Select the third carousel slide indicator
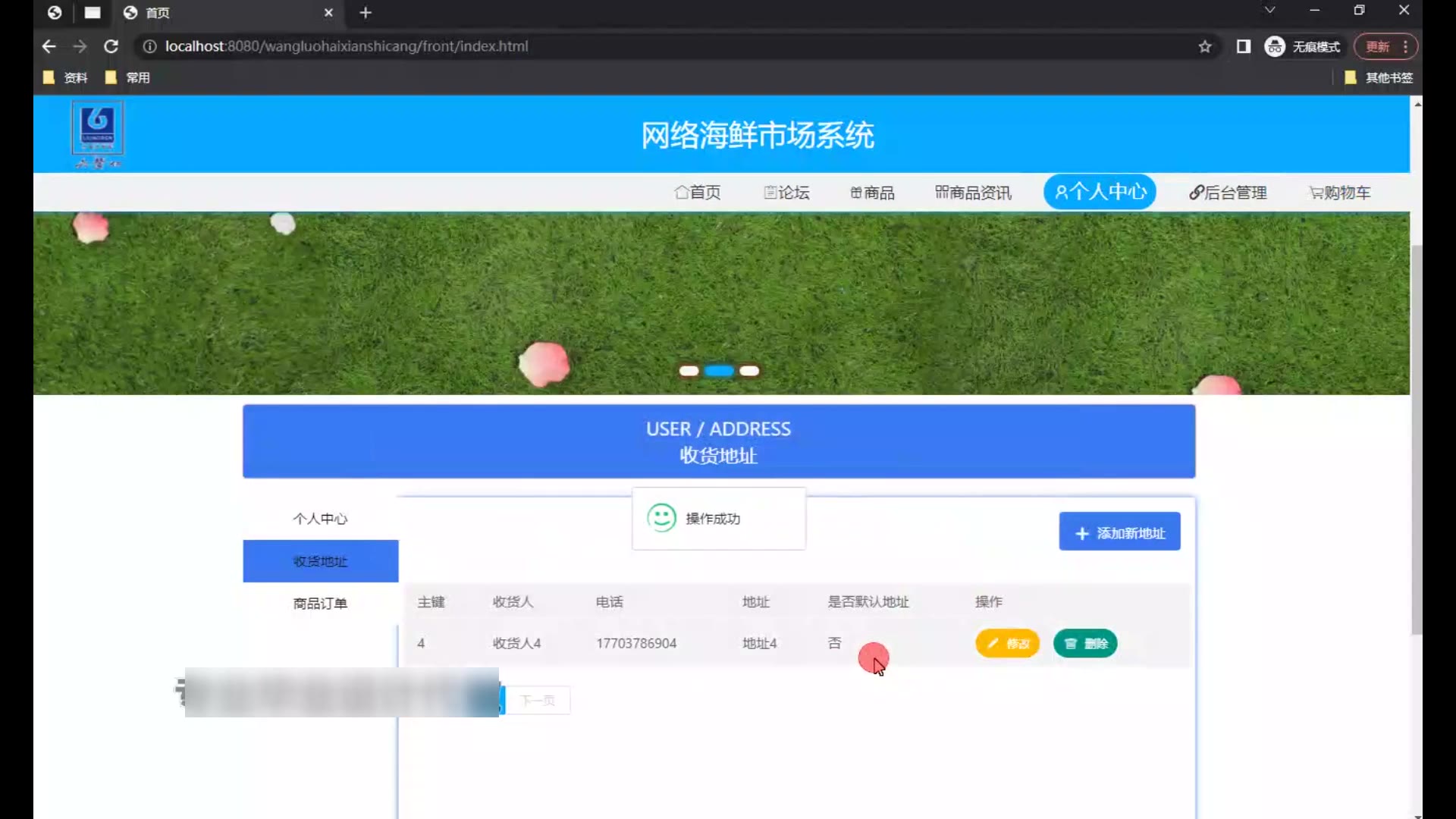The width and height of the screenshot is (1456, 819). click(x=749, y=371)
